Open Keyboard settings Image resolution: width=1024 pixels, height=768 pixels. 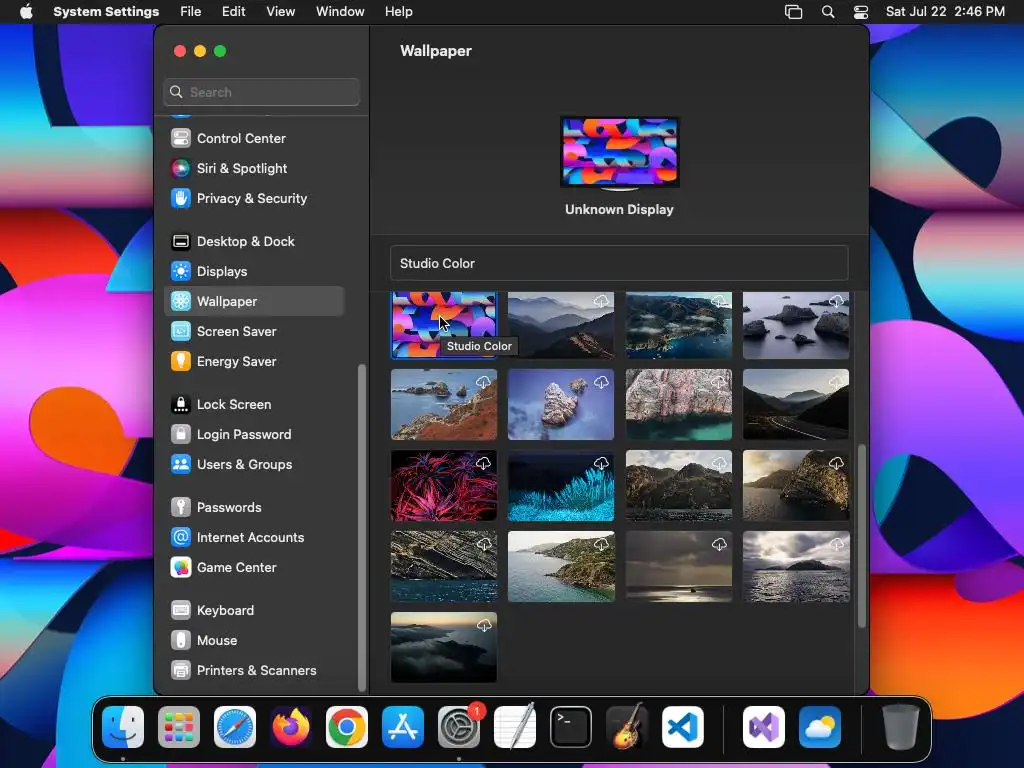[254, 611]
